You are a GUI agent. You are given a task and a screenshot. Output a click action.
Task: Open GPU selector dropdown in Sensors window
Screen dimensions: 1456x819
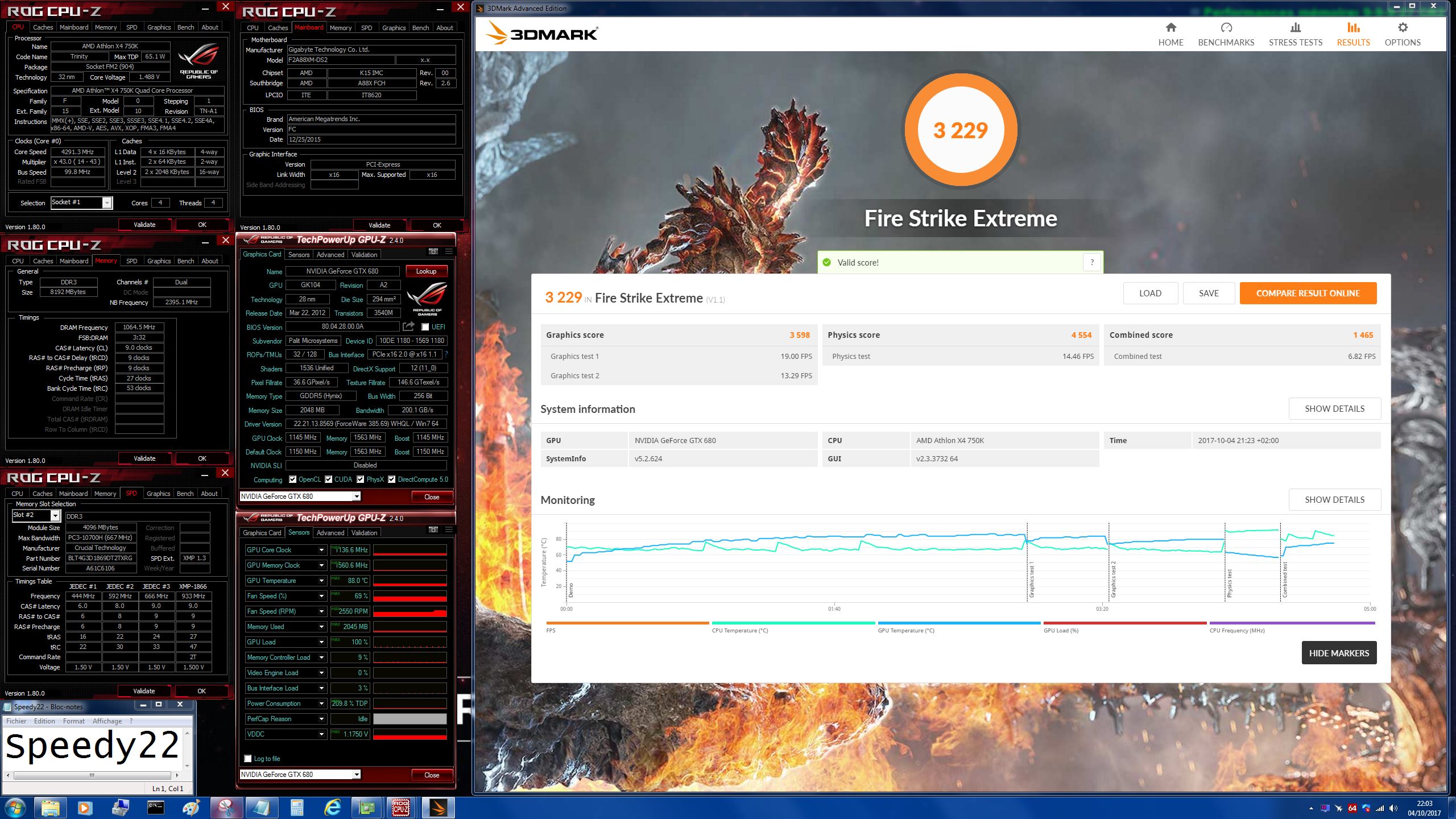356,775
